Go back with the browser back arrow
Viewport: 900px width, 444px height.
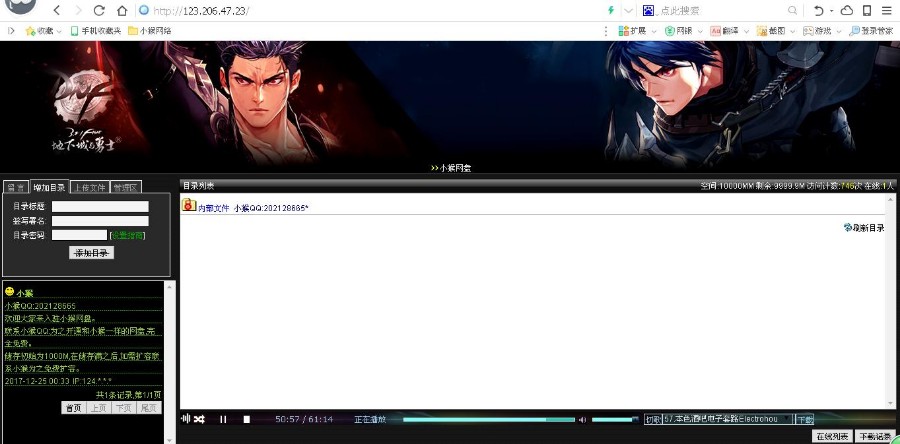tap(56, 10)
